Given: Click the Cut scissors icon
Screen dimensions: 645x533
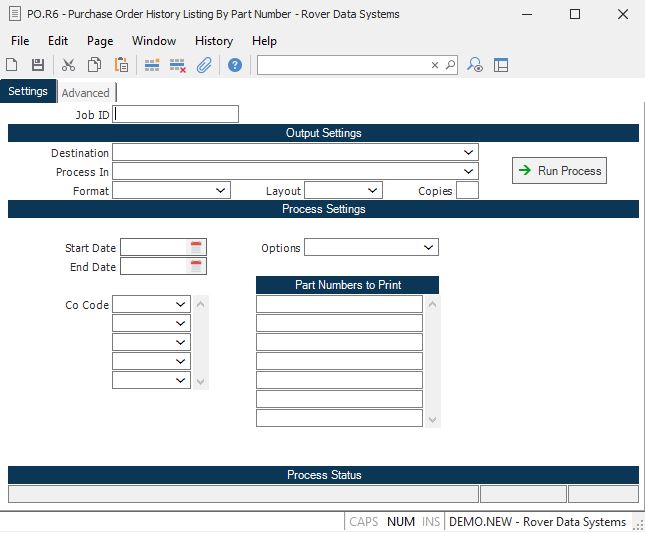Looking at the screenshot, I should (x=68, y=65).
